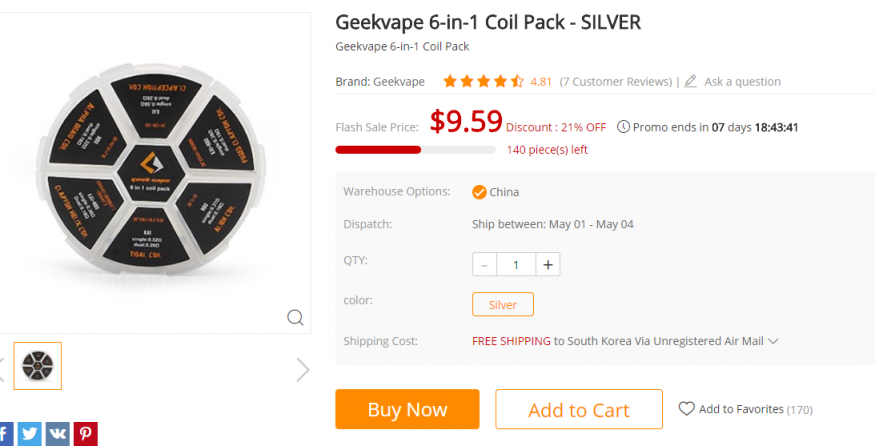Click the star rating icons
The image size is (875, 446).
[x=483, y=82]
